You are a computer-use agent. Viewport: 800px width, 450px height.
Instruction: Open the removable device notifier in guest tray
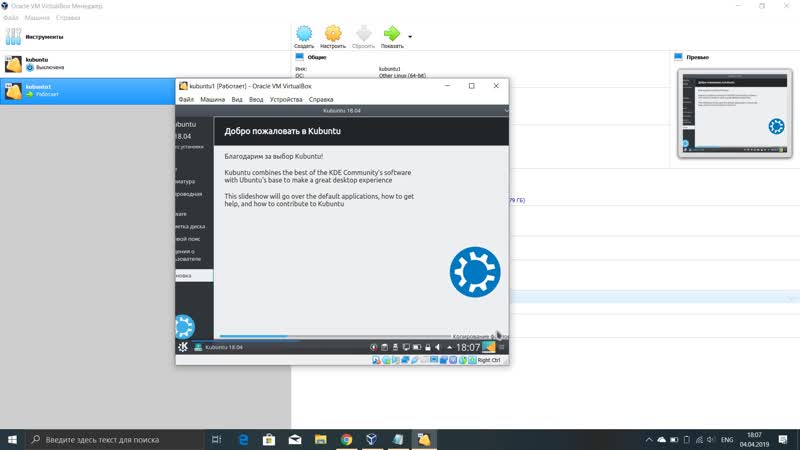point(395,347)
